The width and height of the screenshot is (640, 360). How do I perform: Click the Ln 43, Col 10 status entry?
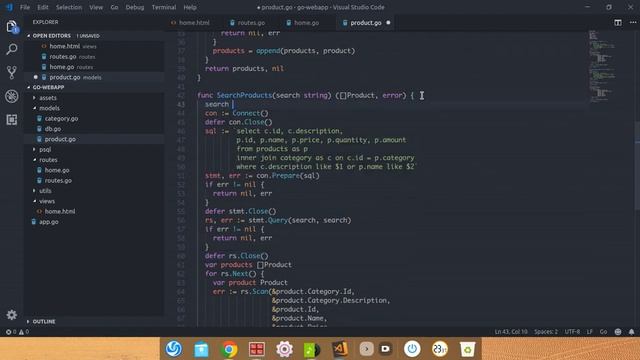click(x=511, y=332)
